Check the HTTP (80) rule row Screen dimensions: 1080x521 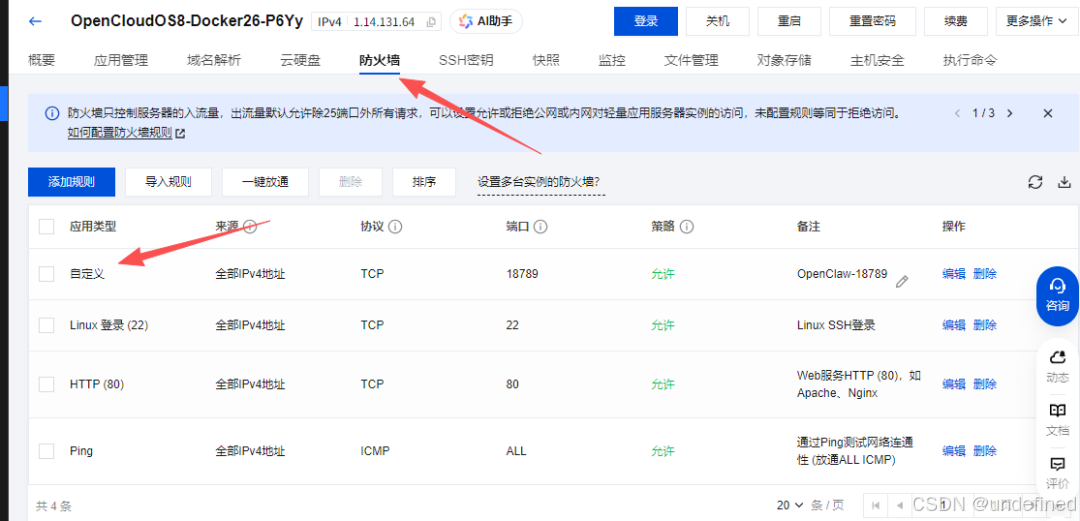47,385
